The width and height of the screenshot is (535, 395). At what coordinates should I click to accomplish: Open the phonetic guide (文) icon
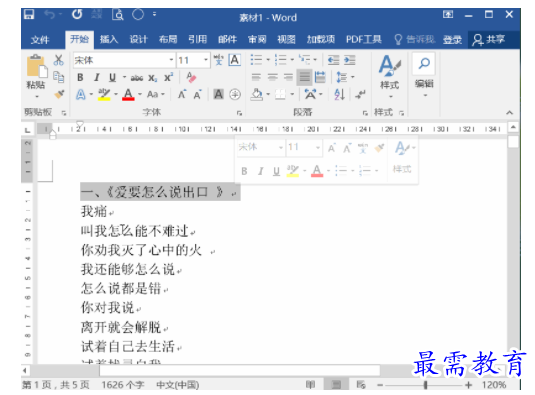click(x=218, y=60)
